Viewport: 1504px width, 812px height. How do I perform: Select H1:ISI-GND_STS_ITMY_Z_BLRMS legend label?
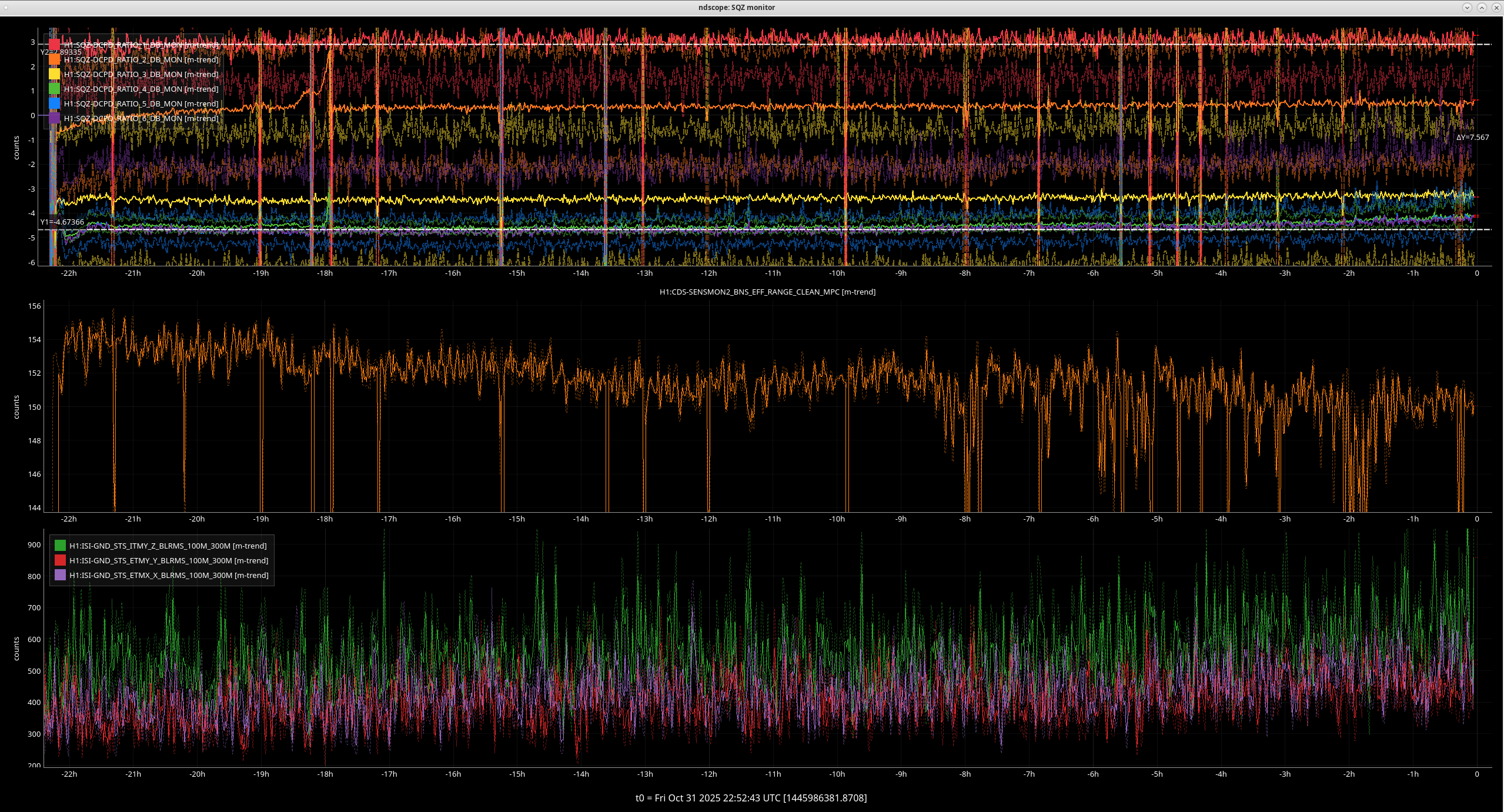point(168,546)
